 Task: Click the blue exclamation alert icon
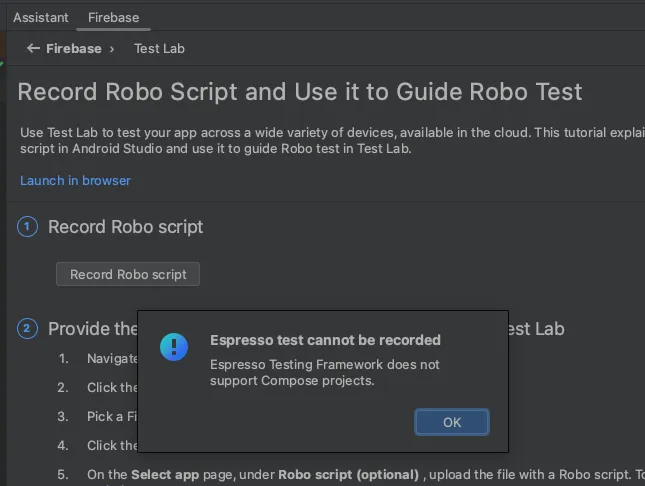click(x=174, y=347)
